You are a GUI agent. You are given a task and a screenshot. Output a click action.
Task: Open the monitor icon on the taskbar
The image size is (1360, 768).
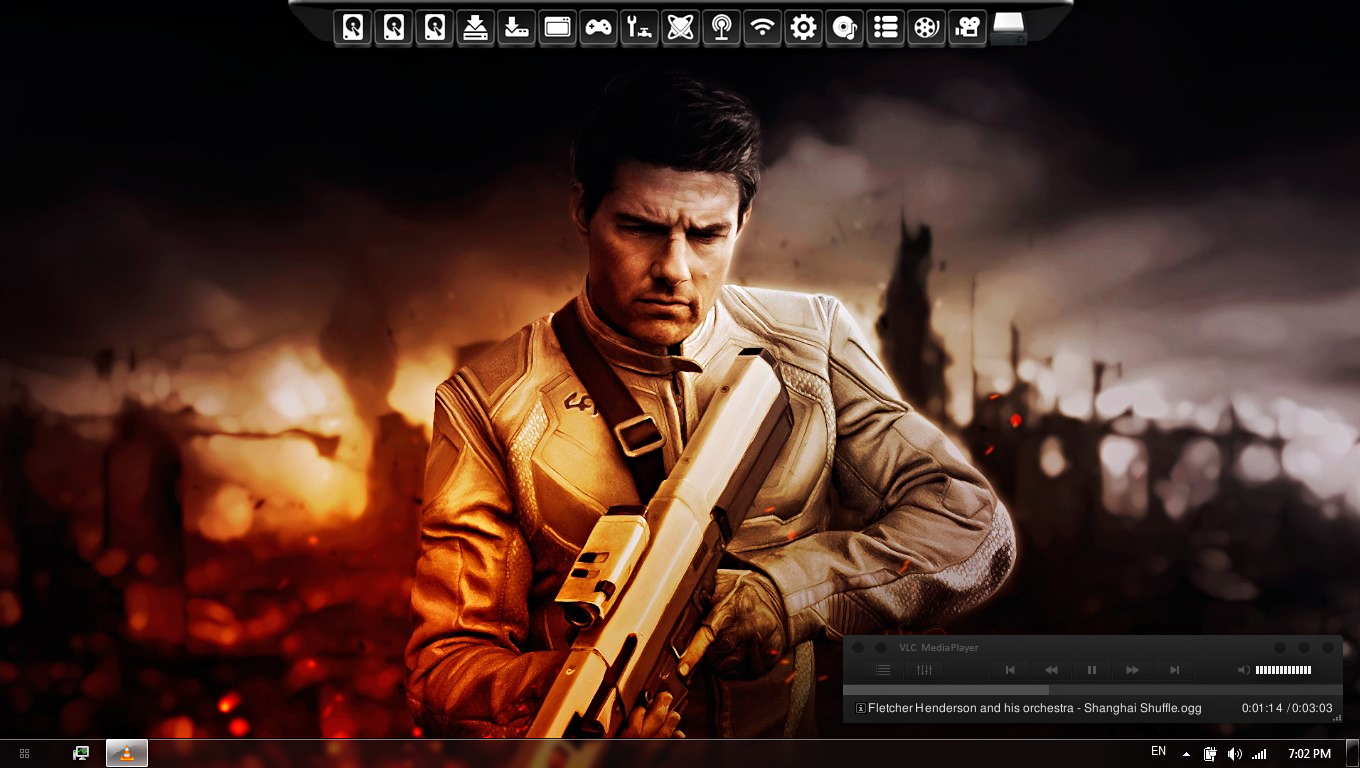point(81,753)
